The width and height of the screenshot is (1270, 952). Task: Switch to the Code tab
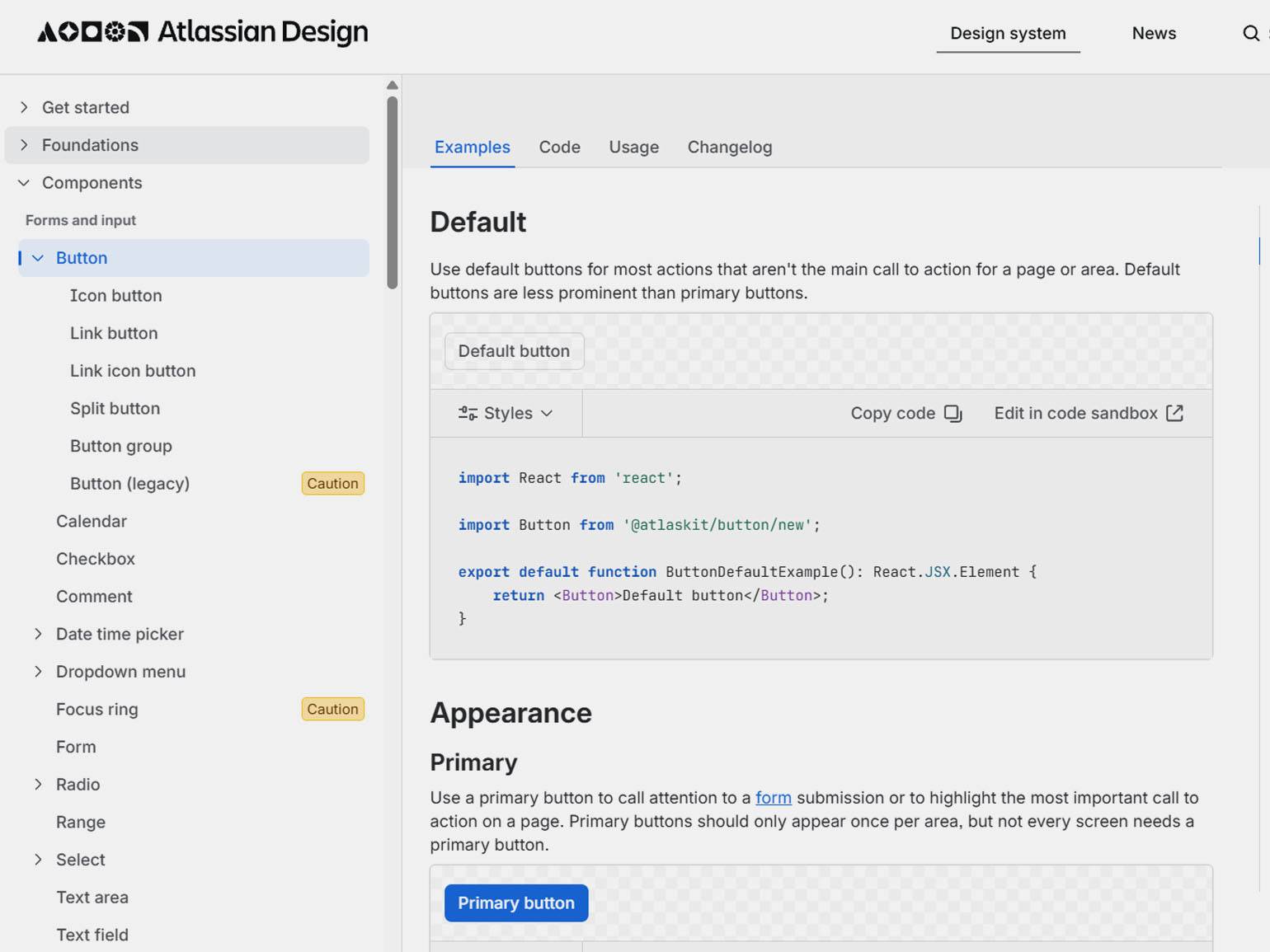560,147
